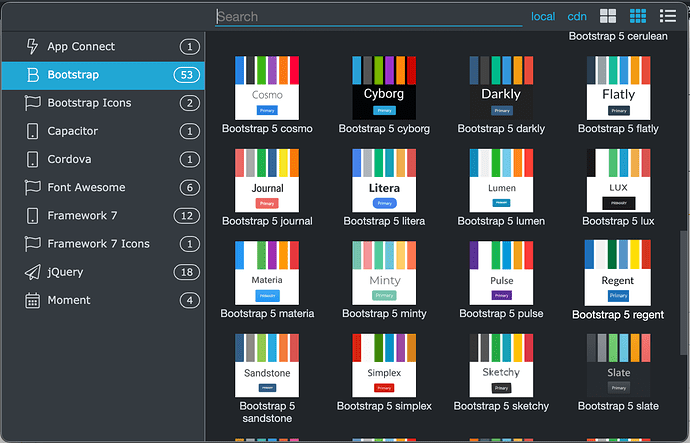Click the local source link
This screenshot has height=443, width=690.
543,16
